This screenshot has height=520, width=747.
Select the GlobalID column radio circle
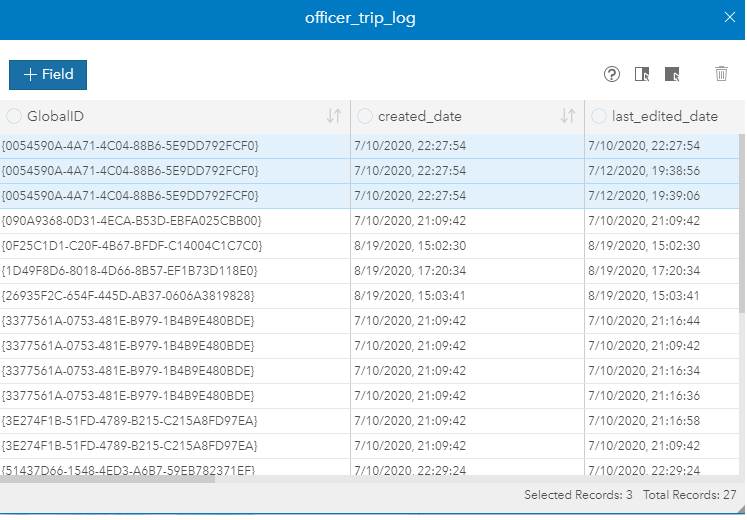[x=14, y=116]
